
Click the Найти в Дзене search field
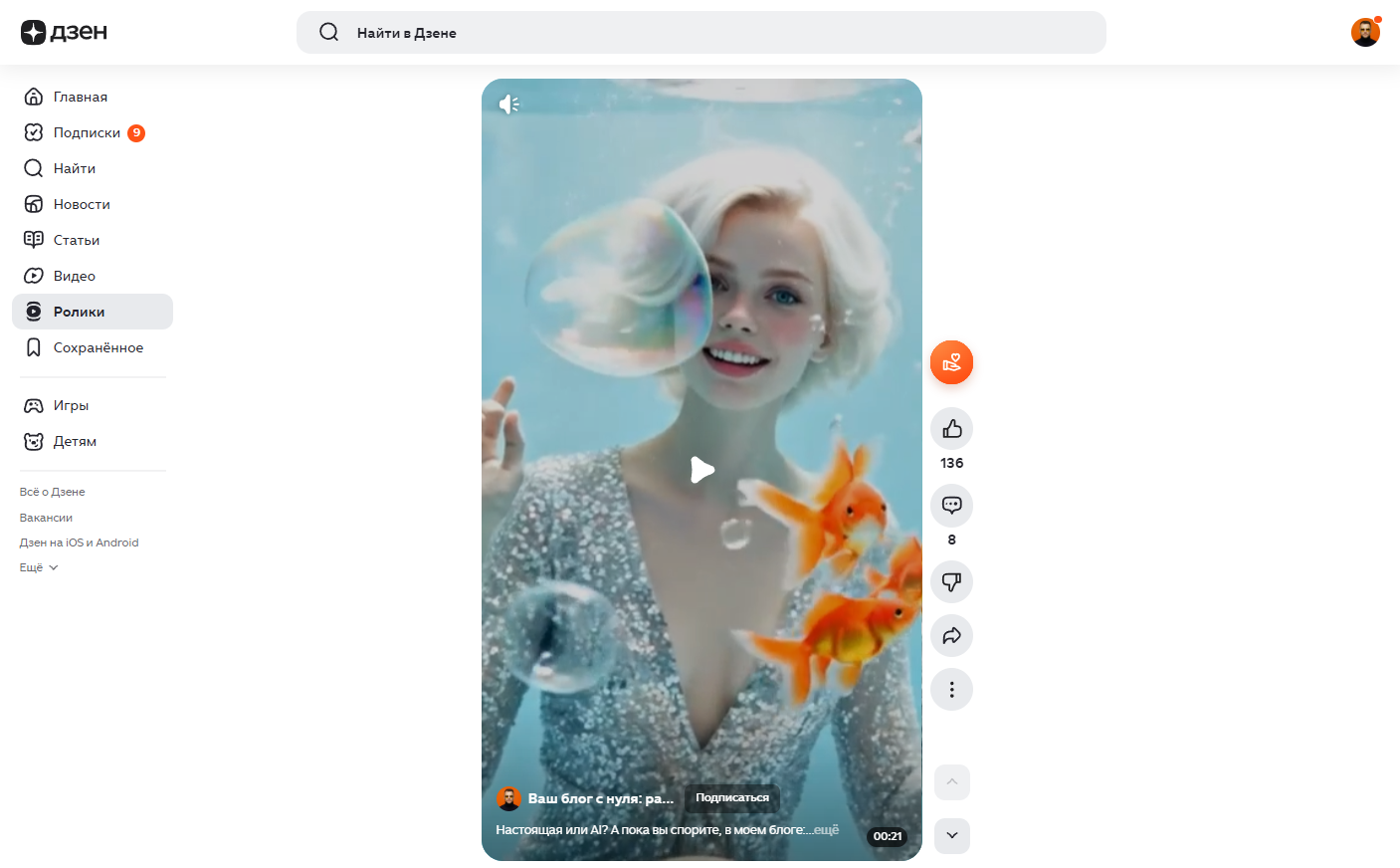pyautogui.click(x=700, y=33)
